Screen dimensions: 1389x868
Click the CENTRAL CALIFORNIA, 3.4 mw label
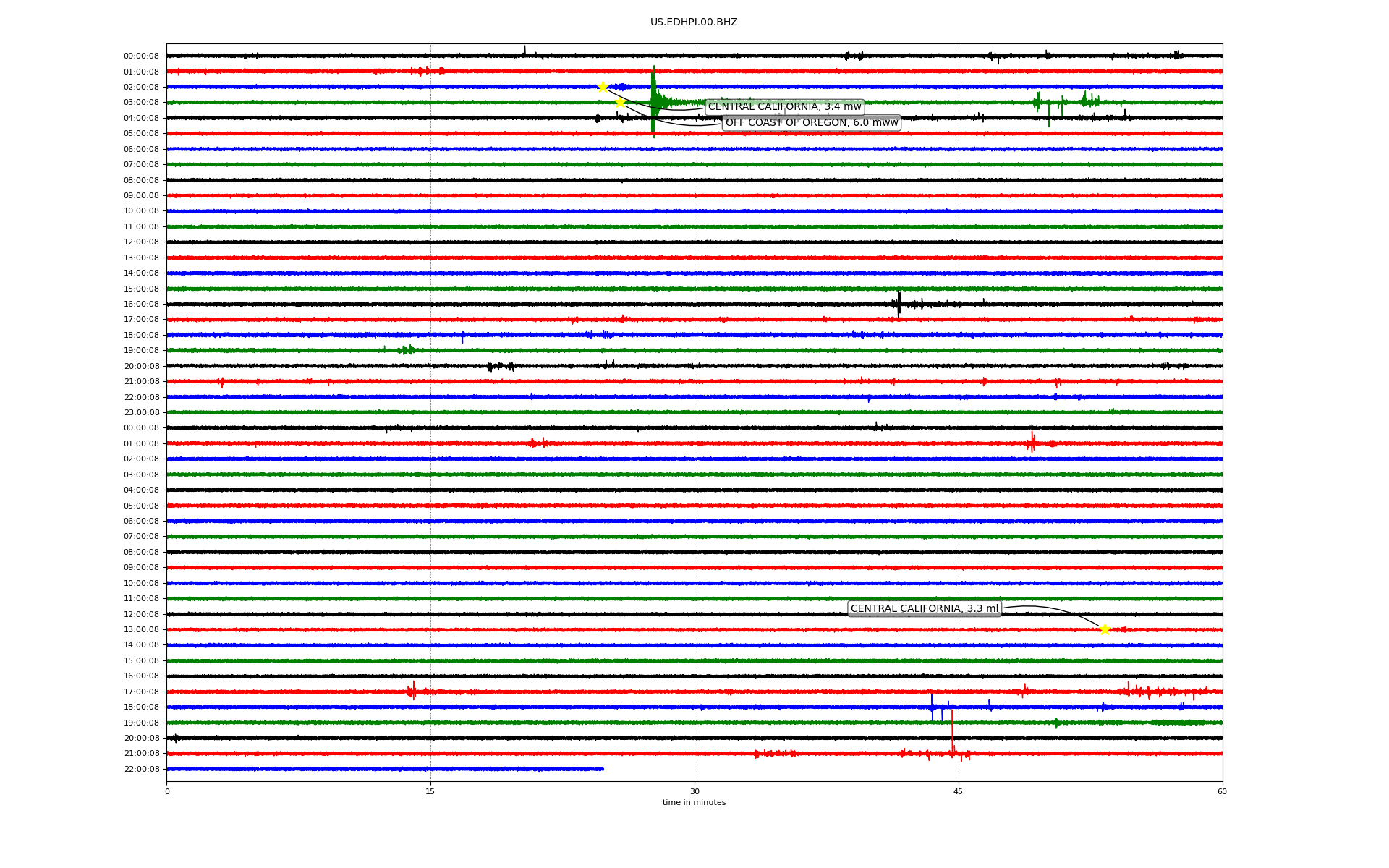pyautogui.click(x=784, y=107)
